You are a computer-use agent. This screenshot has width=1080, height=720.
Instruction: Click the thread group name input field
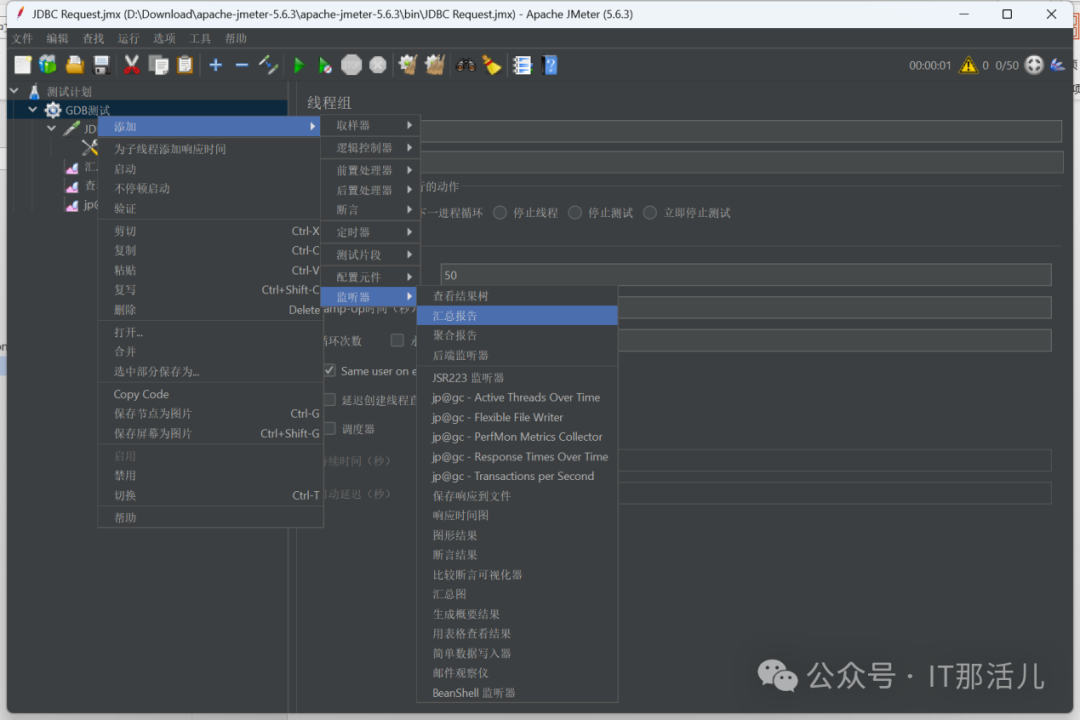pos(741,131)
